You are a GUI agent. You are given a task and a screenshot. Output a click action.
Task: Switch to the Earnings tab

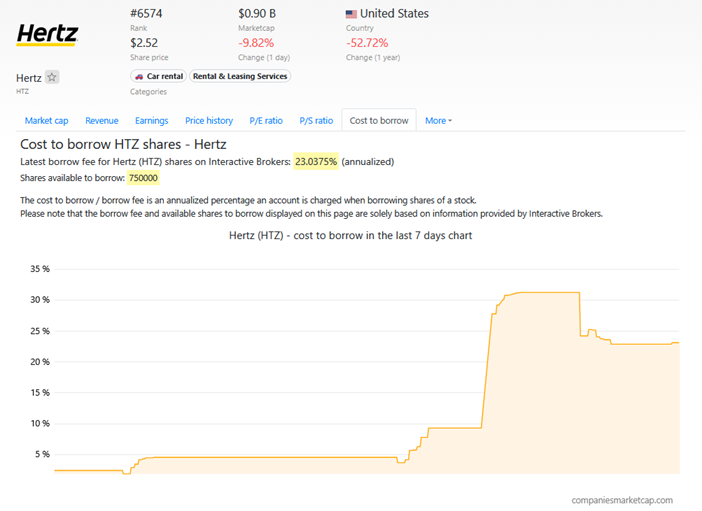tap(152, 120)
